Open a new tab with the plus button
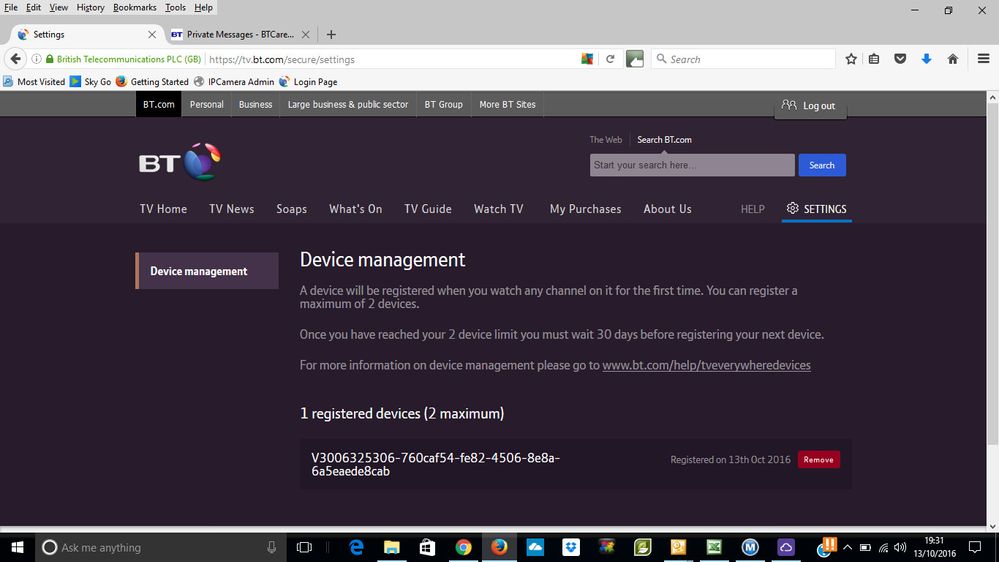Screen dimensions: 999x562 331,34
